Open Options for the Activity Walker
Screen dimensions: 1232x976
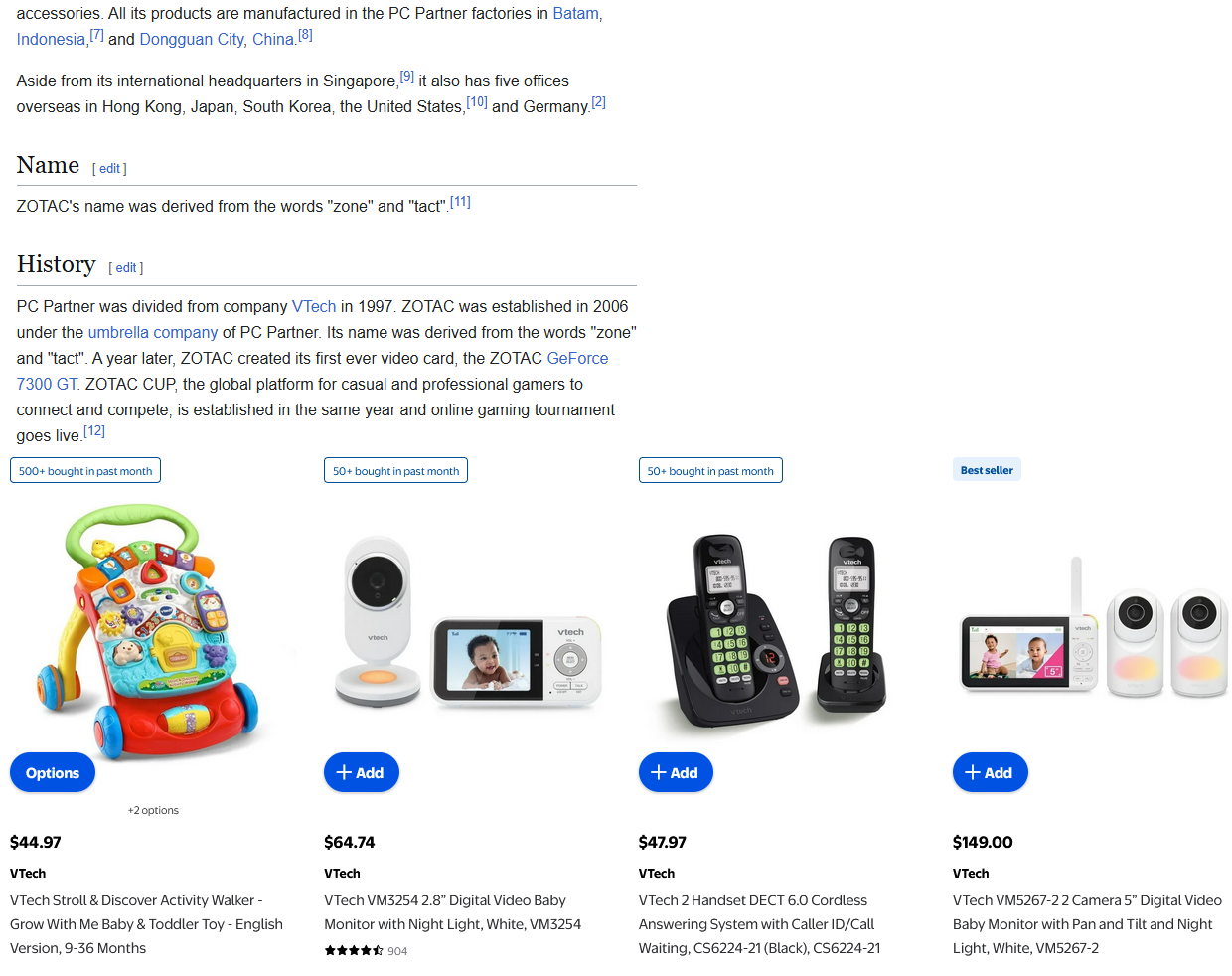pyautogui.click(x=53, y=772)
